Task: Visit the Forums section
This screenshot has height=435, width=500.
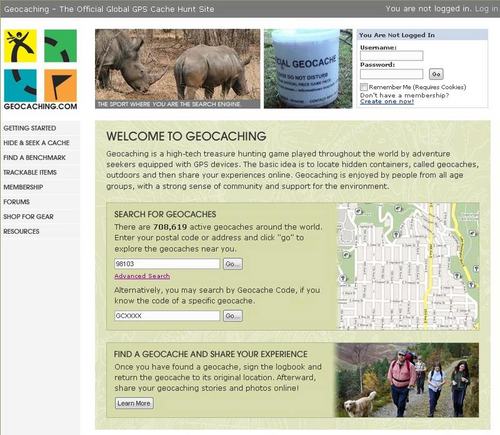Action: (16, 202)
